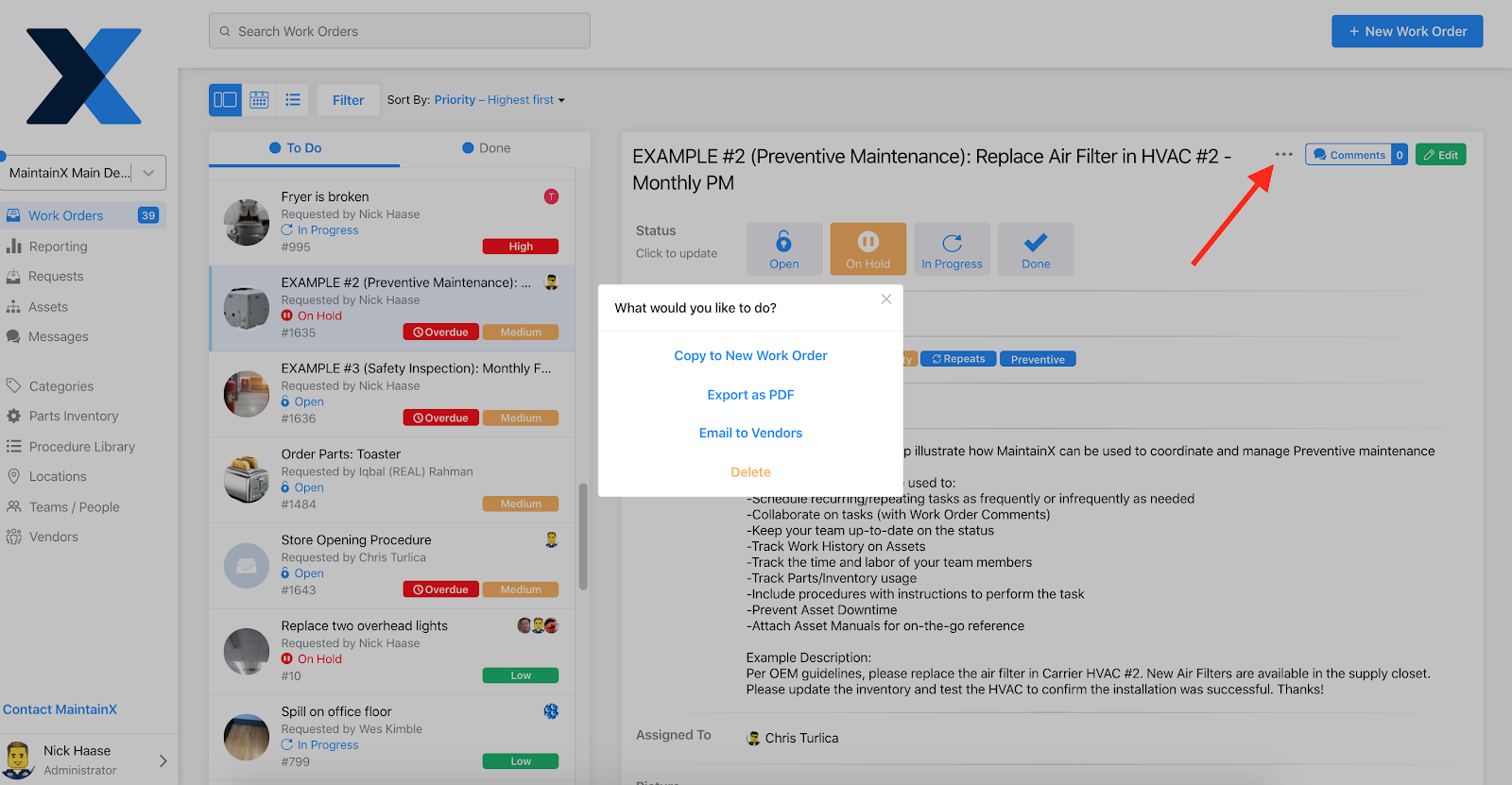Open the three-dots more options menu
The image size is (1512, 785).
coord(1283,155)
